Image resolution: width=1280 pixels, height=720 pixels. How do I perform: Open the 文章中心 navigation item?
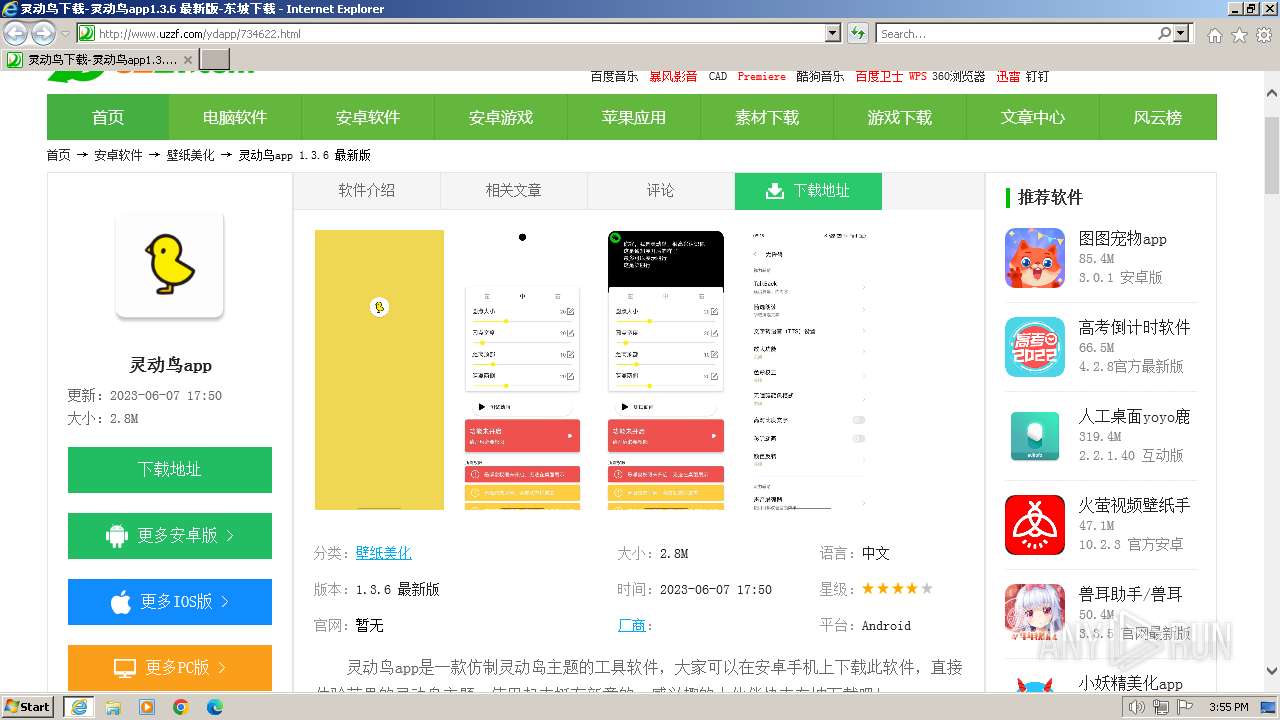1033,117
